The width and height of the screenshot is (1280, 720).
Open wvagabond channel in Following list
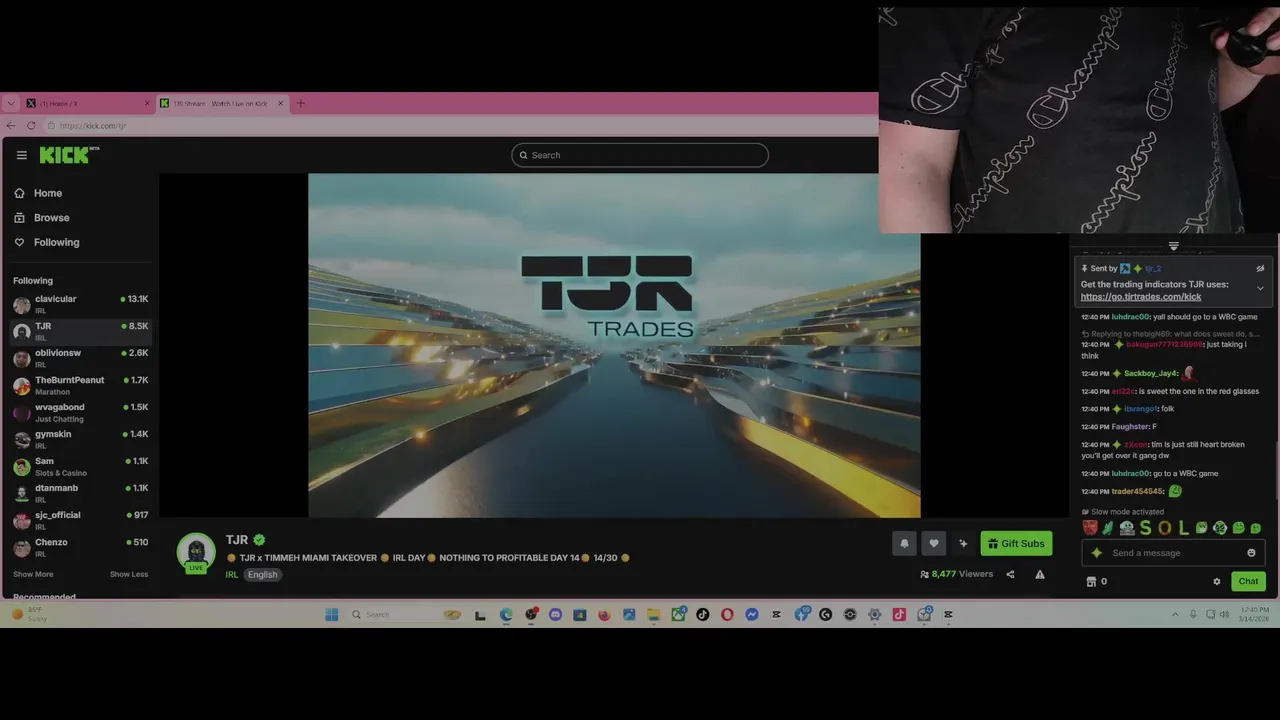(x=80, y=412)
